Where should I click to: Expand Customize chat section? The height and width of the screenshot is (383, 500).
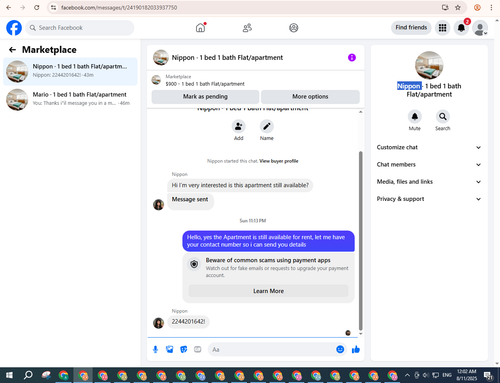point(429,147)
